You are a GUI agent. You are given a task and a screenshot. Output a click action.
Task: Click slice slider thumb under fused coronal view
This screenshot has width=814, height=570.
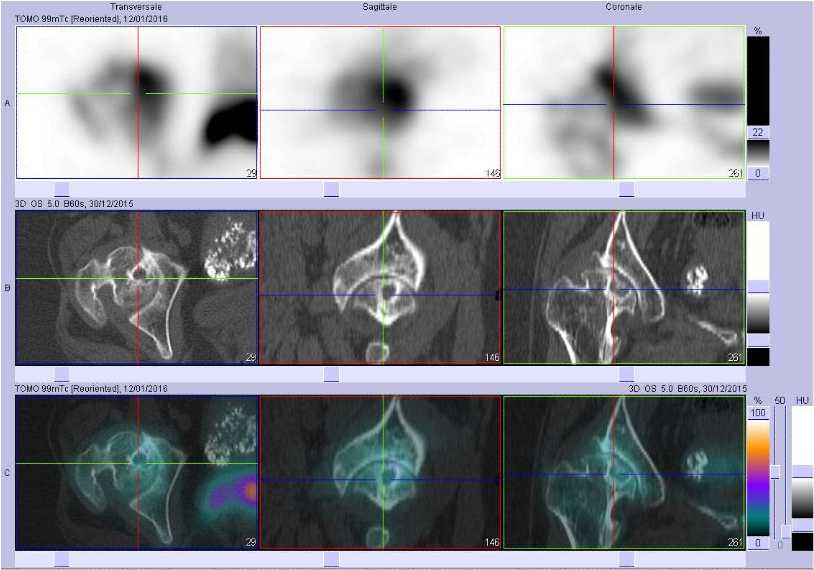point(627,559)
